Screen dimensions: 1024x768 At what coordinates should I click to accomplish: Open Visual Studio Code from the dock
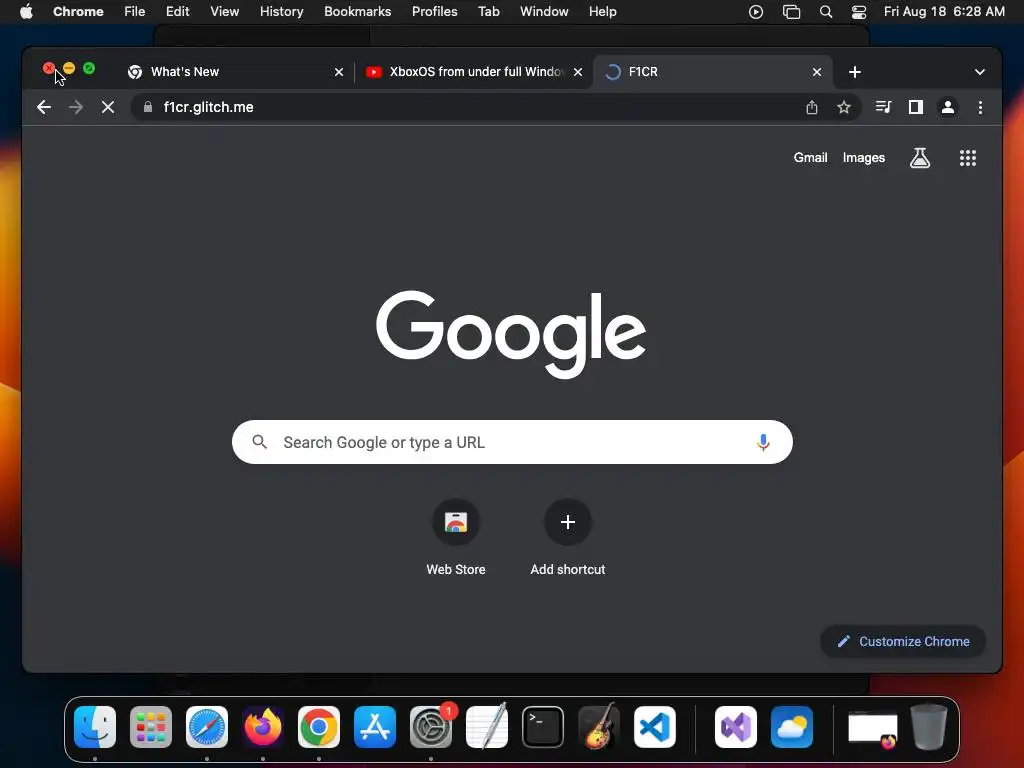pos(654,727)
